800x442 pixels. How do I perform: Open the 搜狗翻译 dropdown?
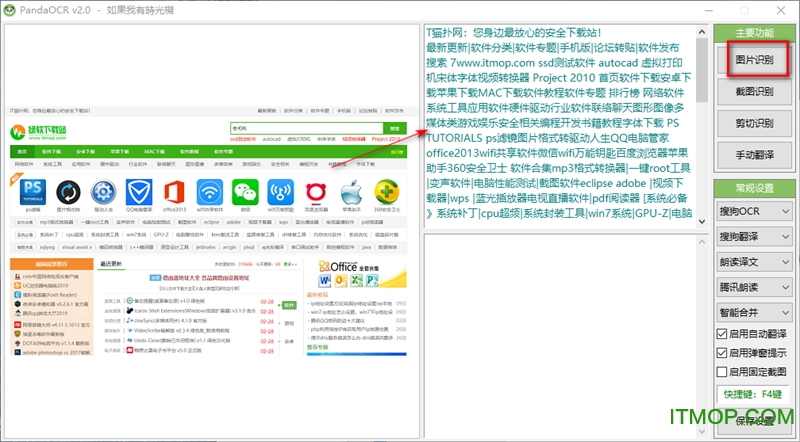pyautogui.click(x=755, y=236)
